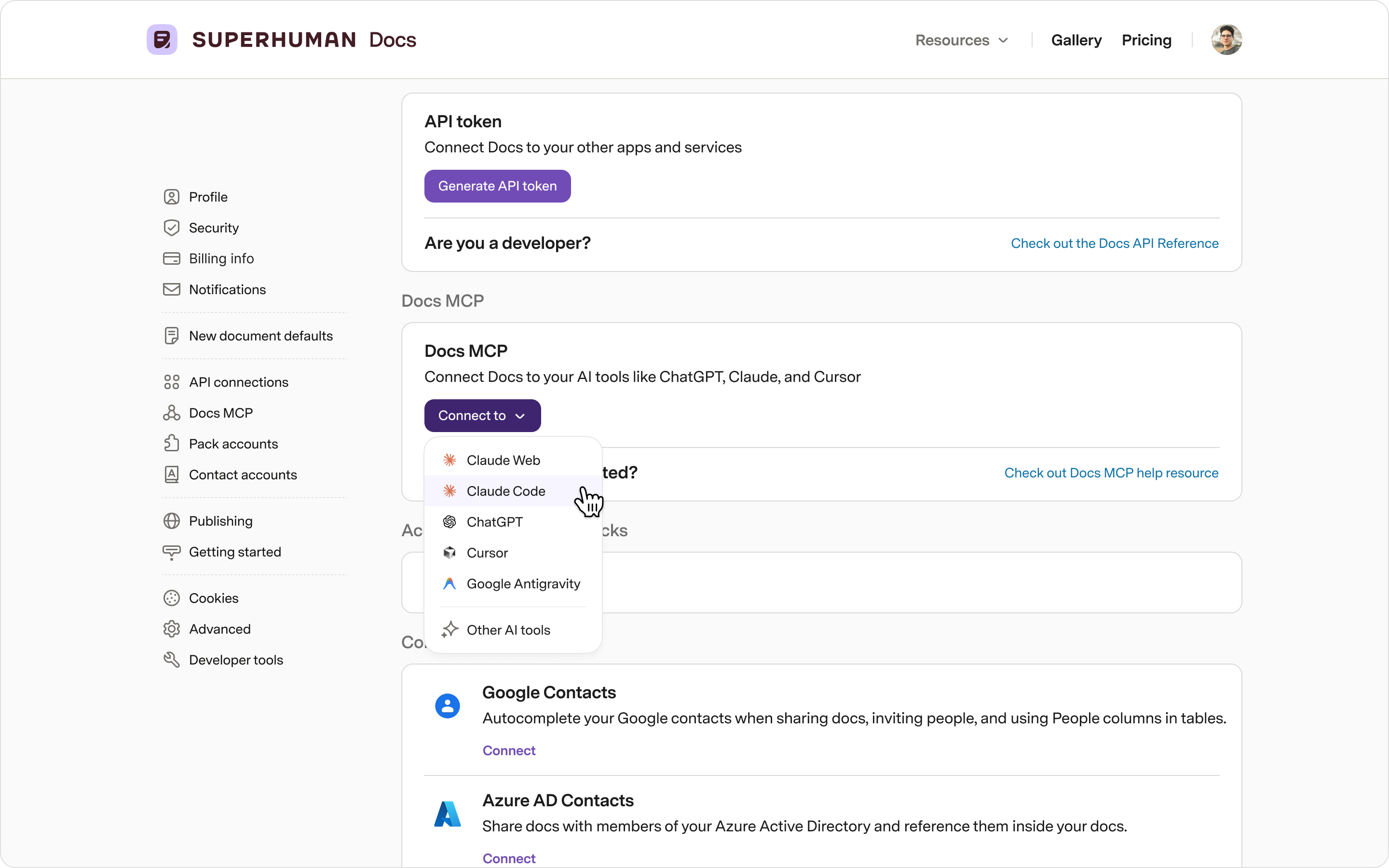Select New document defaults label
The width and height of the screenshot is (1389, 868).
[261, 336]
